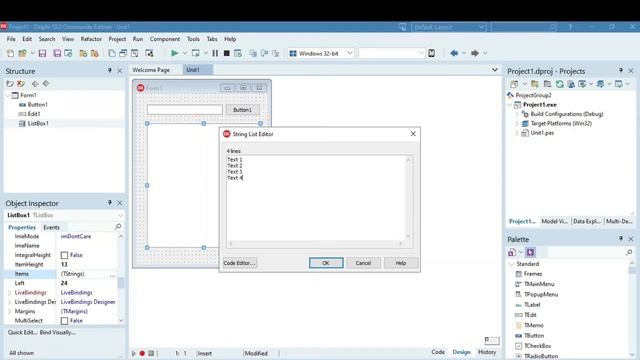Open the ListBox1 component selector dropdown
The width and height of the screenshot is (640, 360).
pos(120,215)
